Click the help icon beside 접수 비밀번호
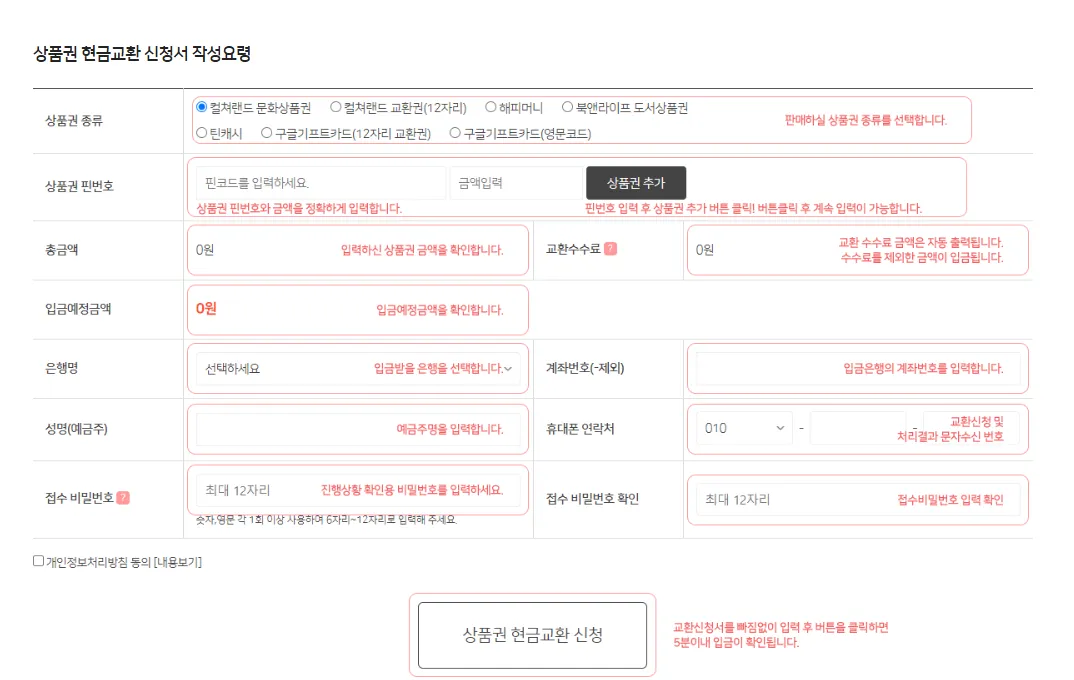Viewport: 1074px width, 680px height. (123, 498)
